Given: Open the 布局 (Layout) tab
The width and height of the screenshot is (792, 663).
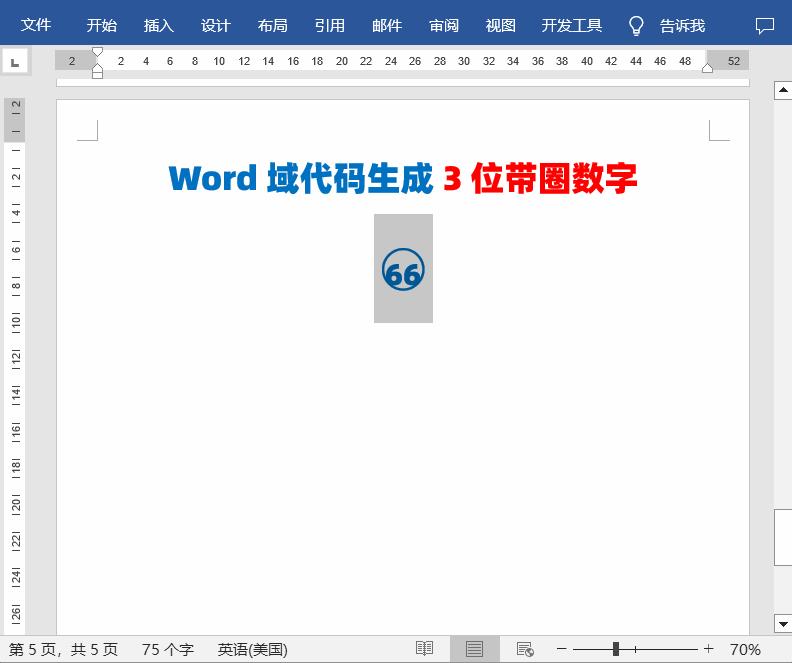Looking at the screenshot, I should coord(273,25).
